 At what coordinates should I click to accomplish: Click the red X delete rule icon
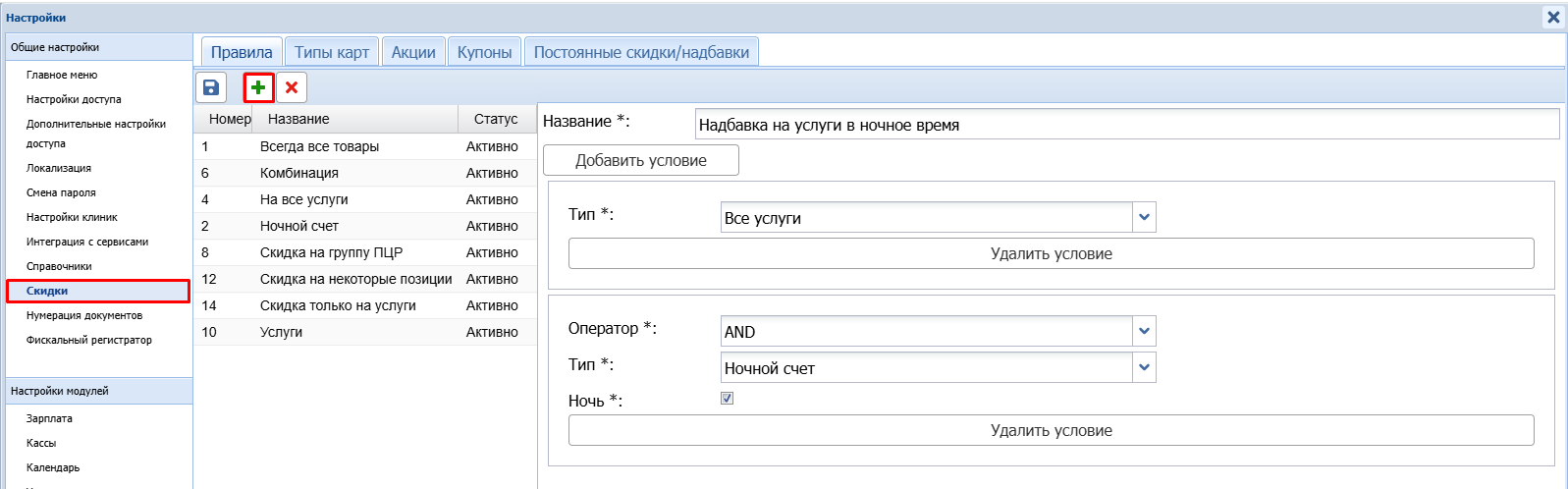[292, 87]
